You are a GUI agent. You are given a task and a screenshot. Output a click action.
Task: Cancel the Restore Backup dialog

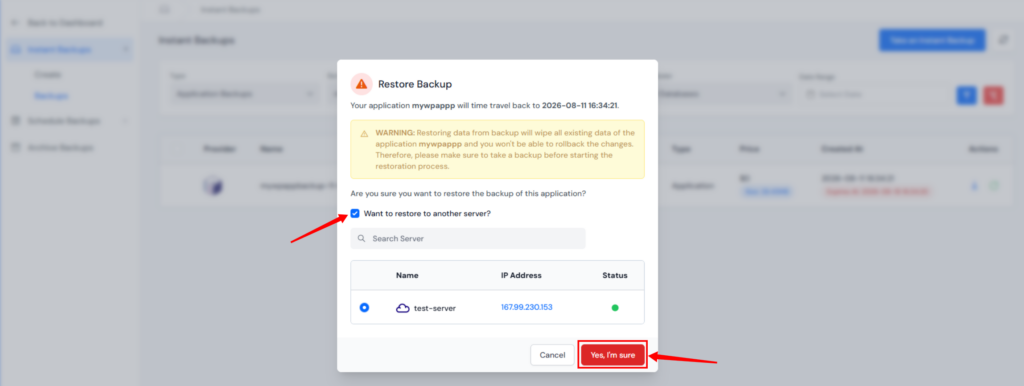[552, 355]
